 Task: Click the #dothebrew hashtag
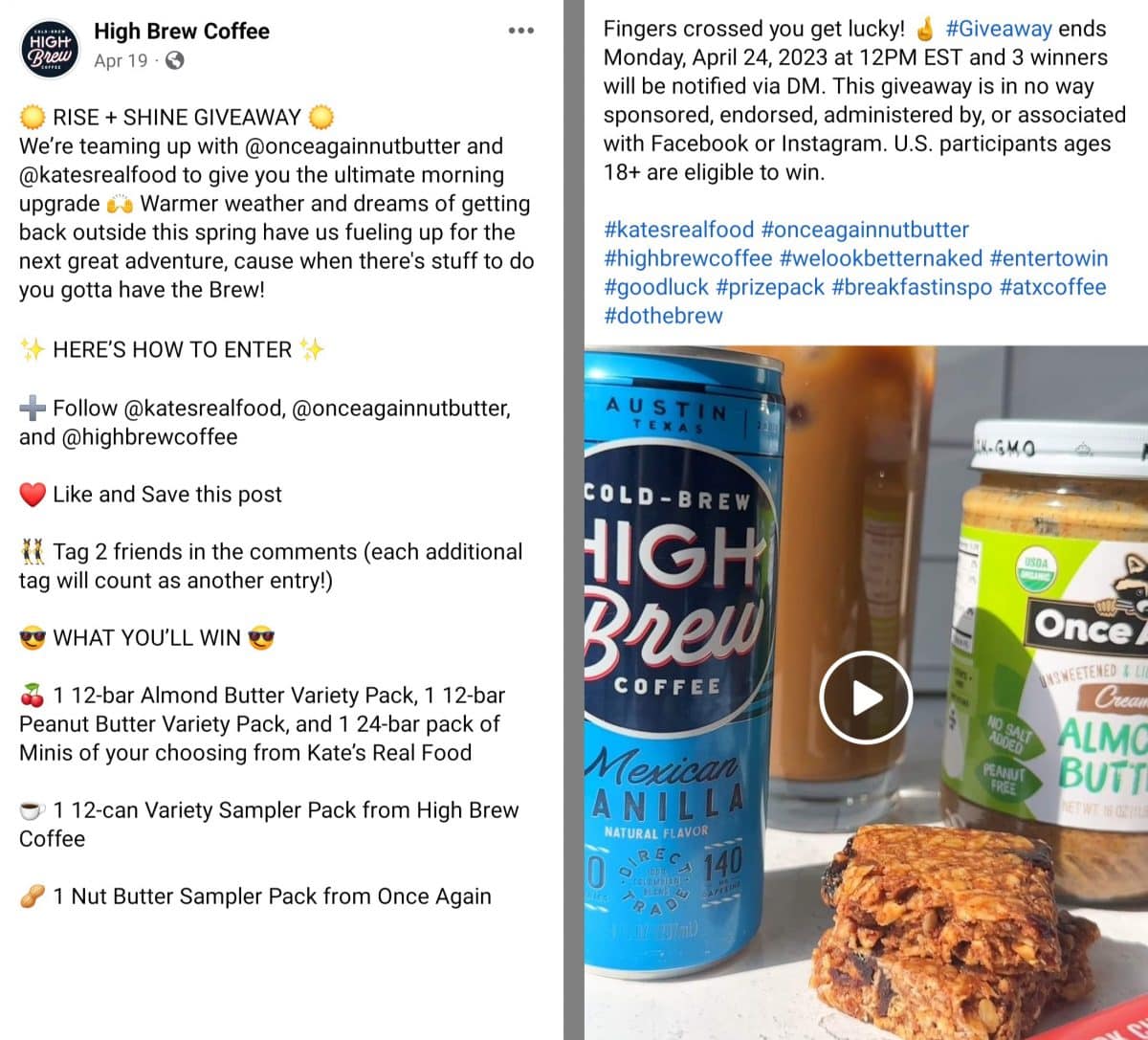pos(663,316)
